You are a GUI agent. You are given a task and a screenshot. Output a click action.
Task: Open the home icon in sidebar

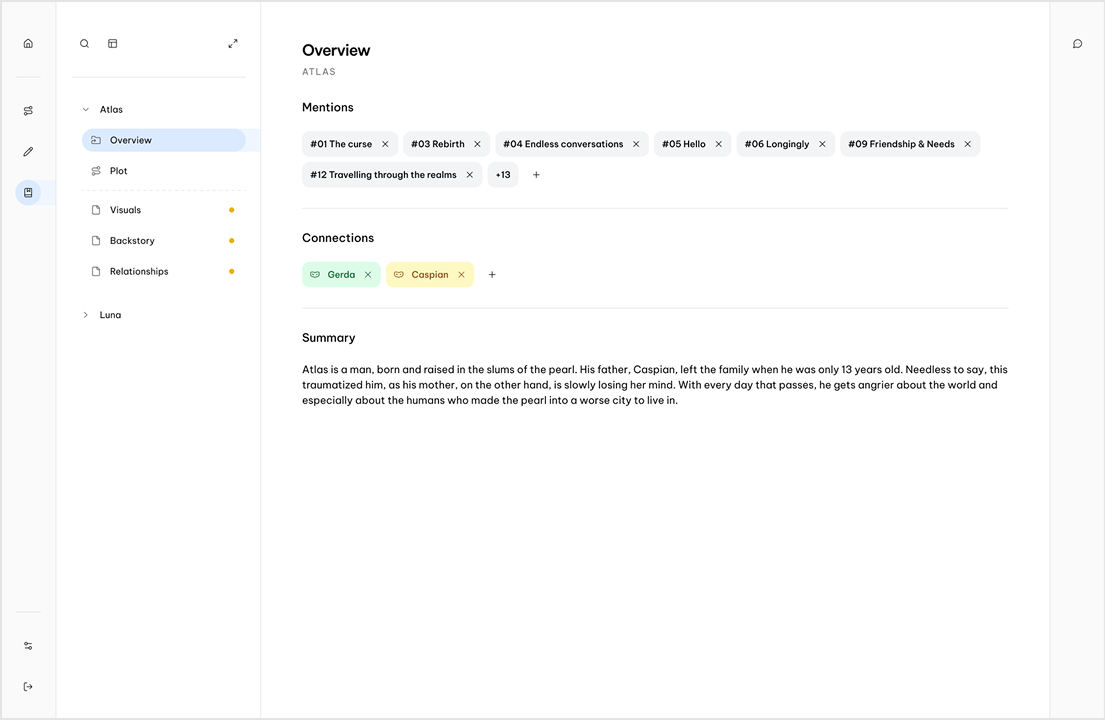pyautogui.click(x=28, y=44)
